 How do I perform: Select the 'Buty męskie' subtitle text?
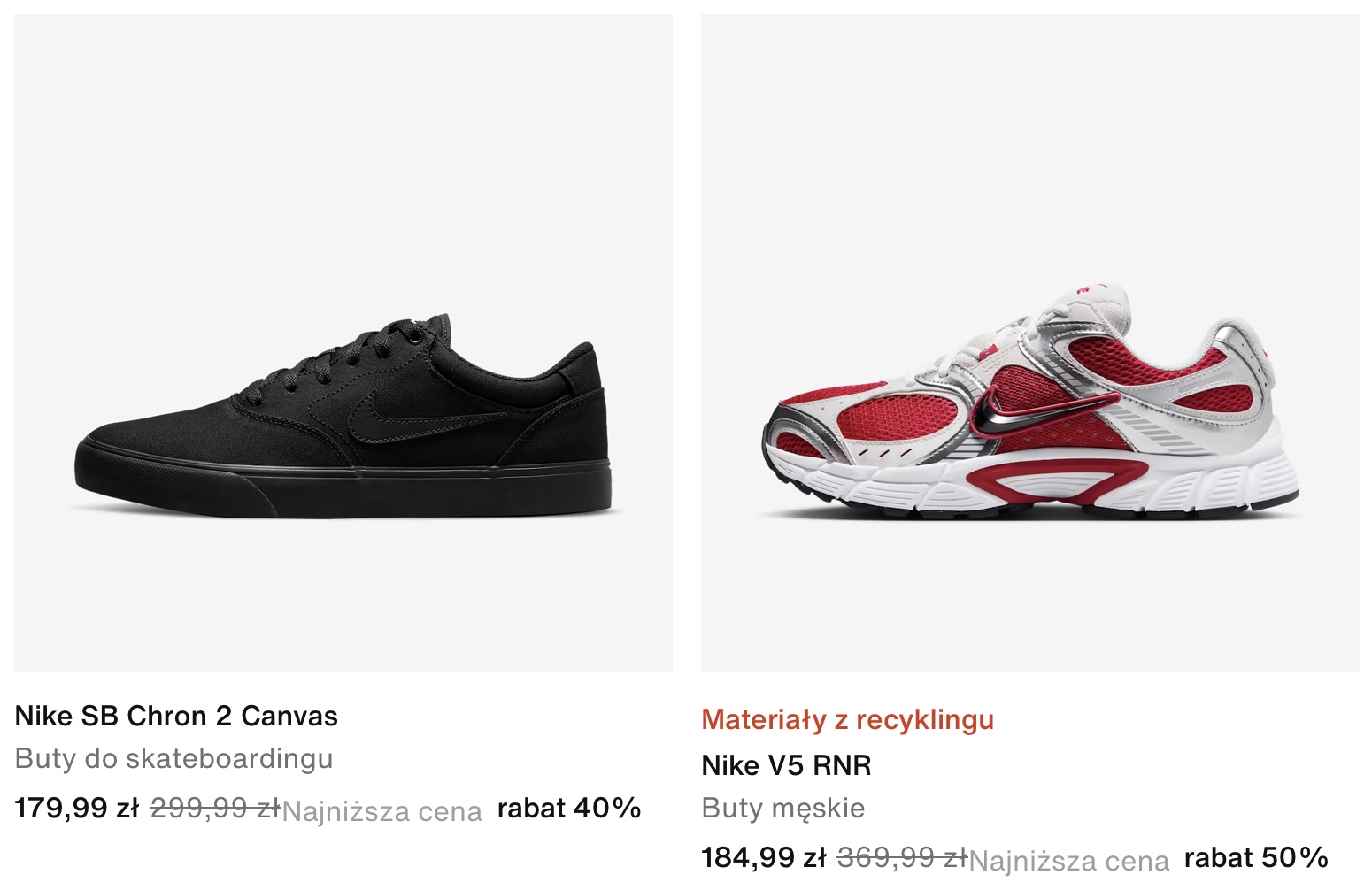click(x=782, y=808)
